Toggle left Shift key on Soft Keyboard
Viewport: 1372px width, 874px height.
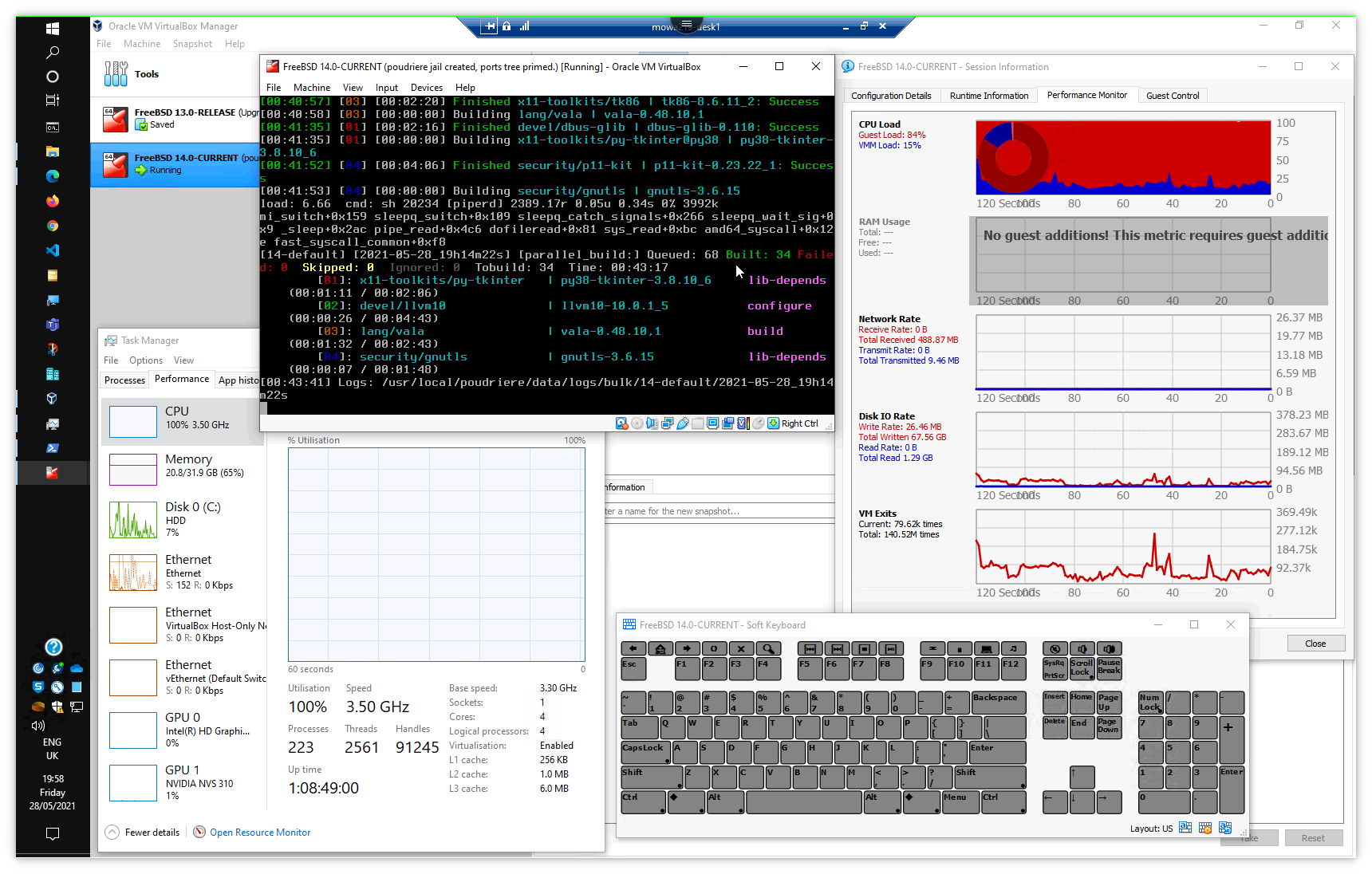(652, 778)
